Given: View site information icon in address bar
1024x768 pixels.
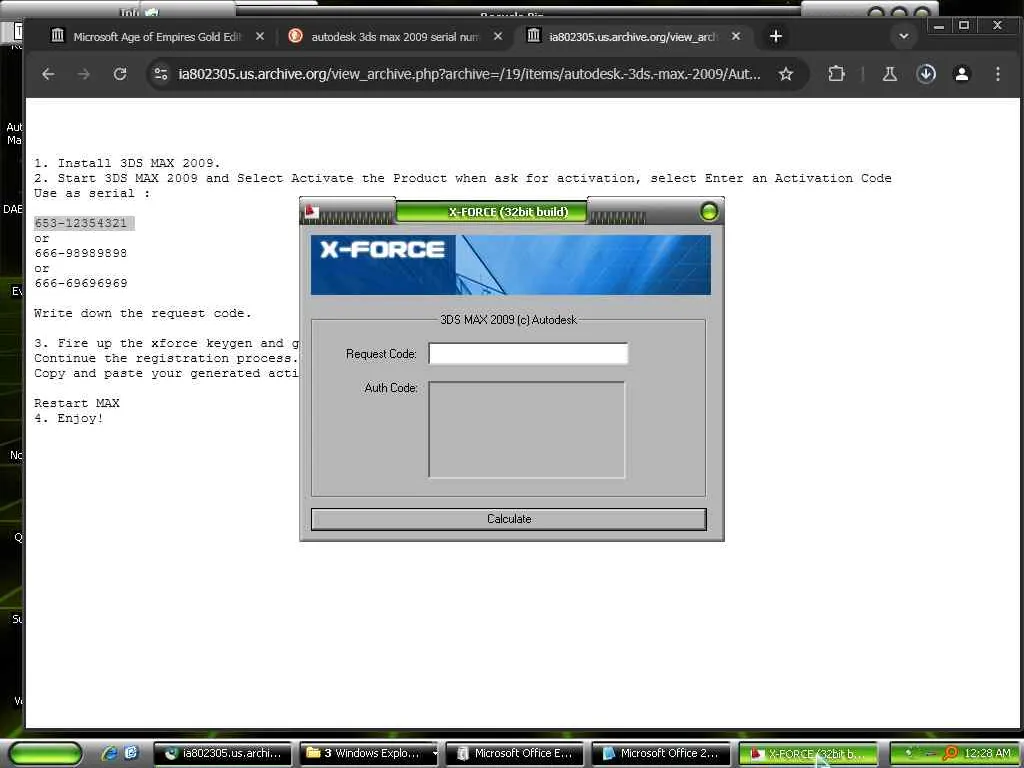Looking at the screenshot, I should click(161, 74).
